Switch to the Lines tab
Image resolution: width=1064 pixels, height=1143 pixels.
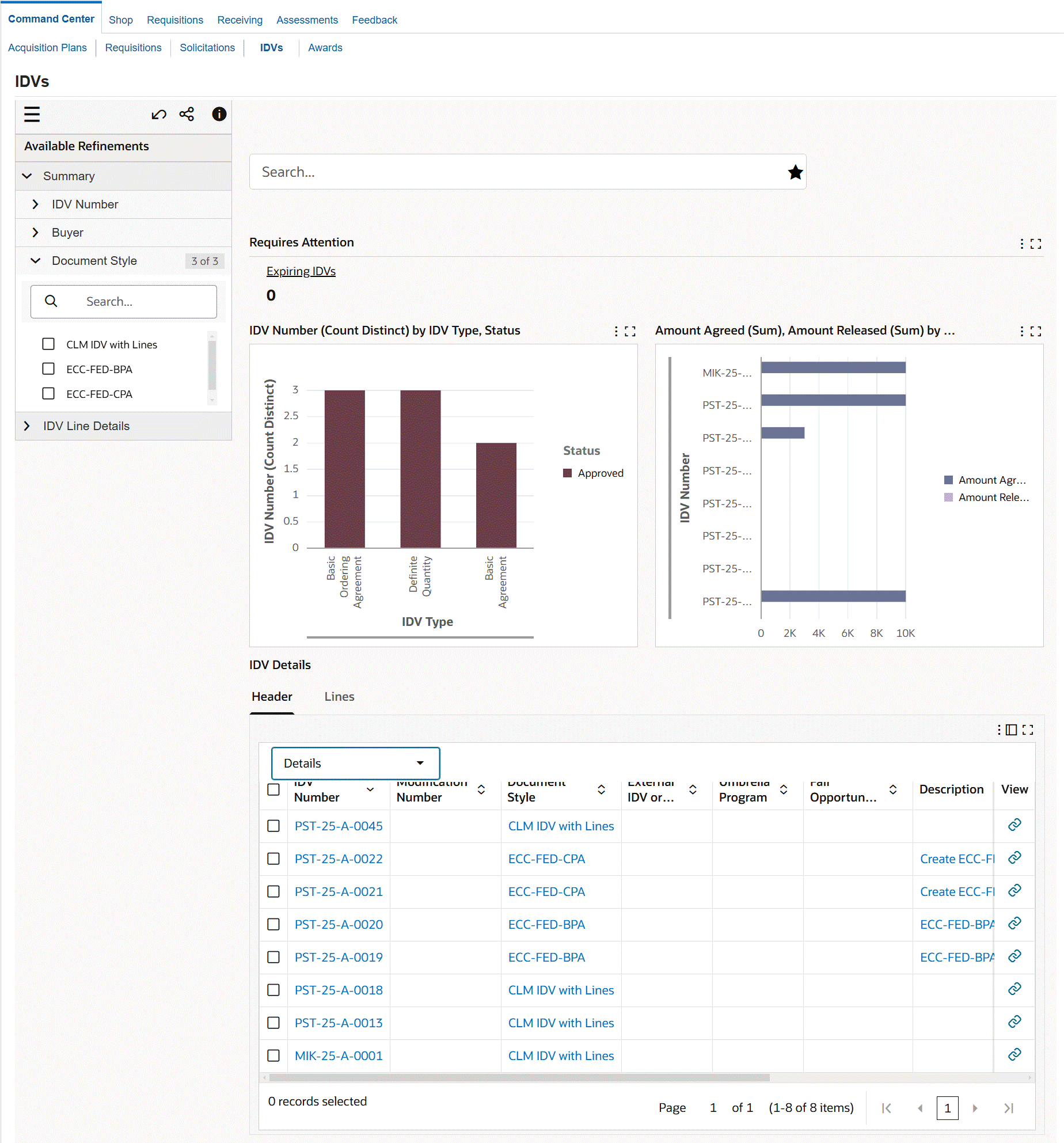[339, 697]
